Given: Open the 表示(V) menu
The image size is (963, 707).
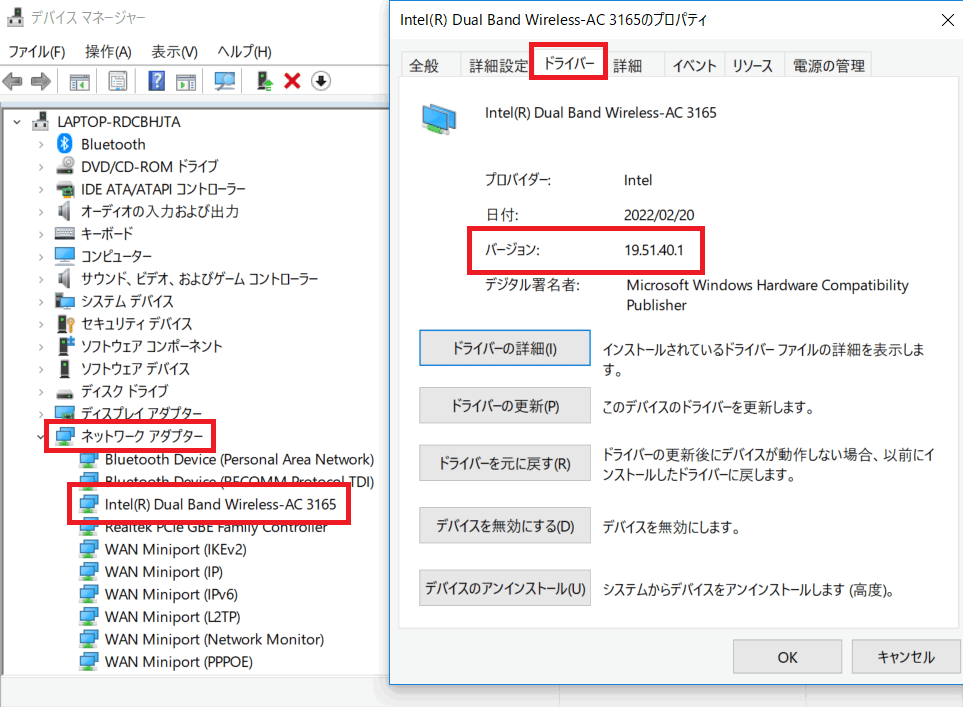Looking at the screenshot, I should (174, 52).
